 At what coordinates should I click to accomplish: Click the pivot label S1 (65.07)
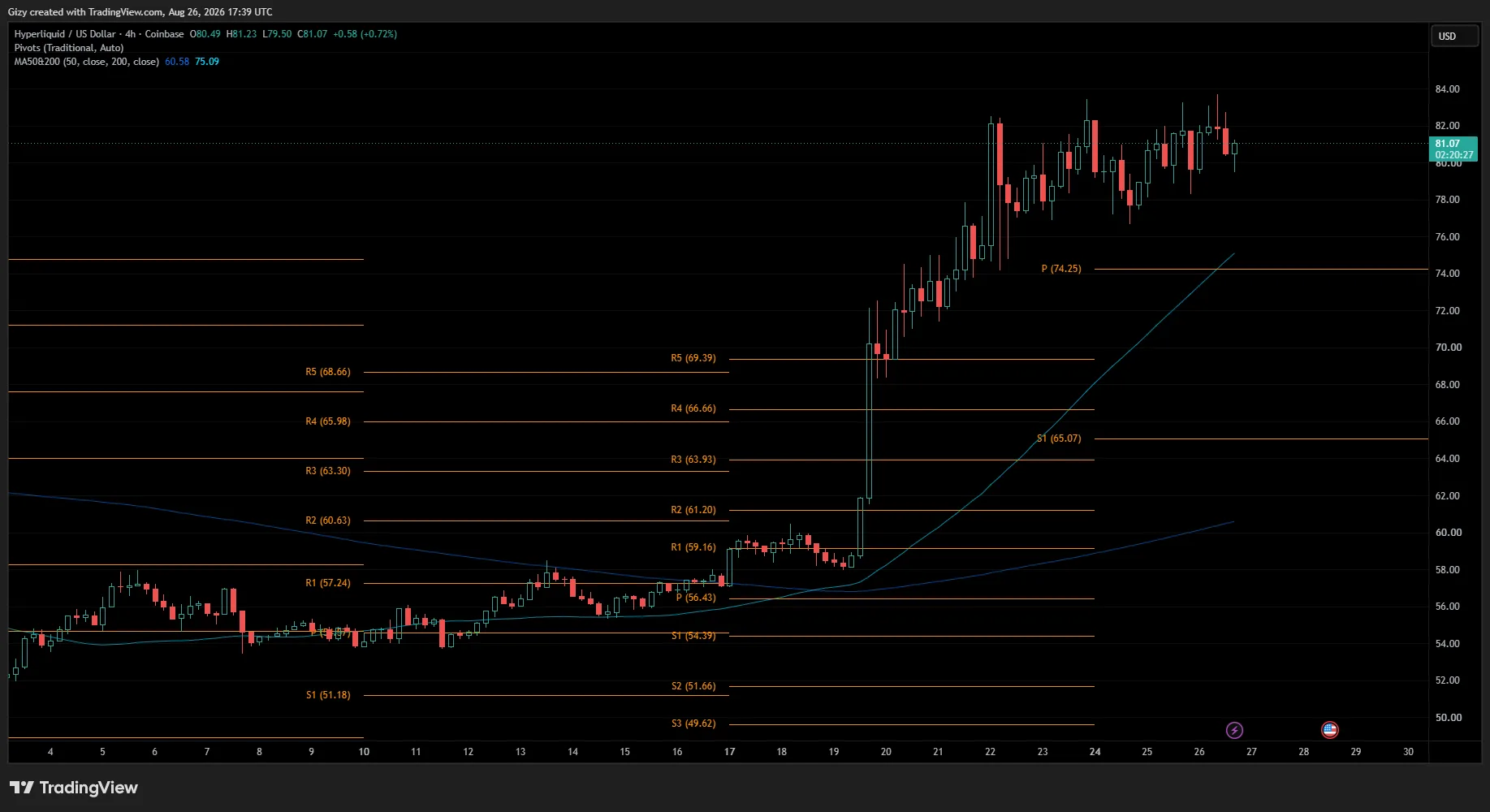pyautogui.click(x=1059, y=438)
